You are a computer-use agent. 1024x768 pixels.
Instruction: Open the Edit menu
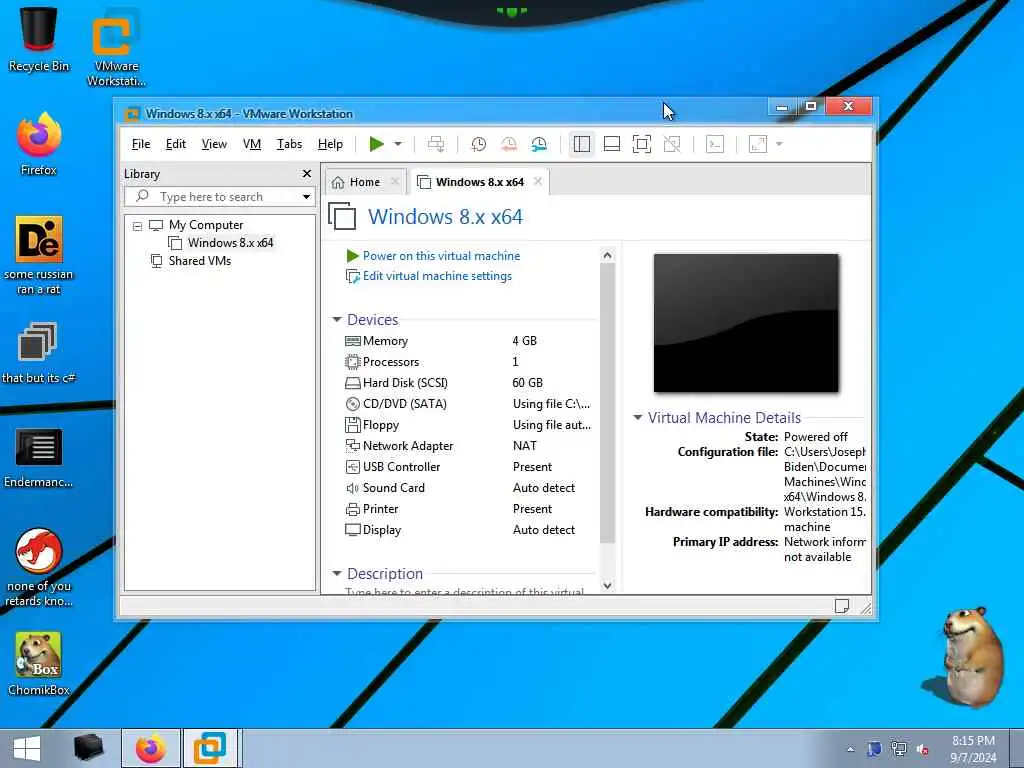pyautogui.click(x=176, y=144)
